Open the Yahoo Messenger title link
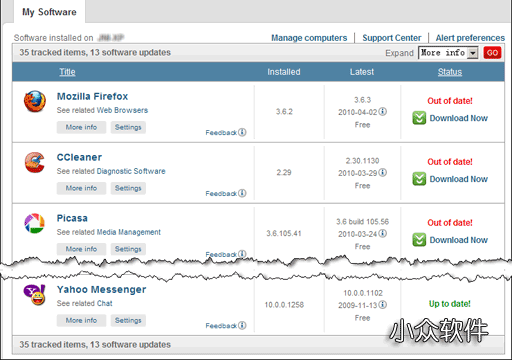Screen dimensions: 512x360 point(101,289)
